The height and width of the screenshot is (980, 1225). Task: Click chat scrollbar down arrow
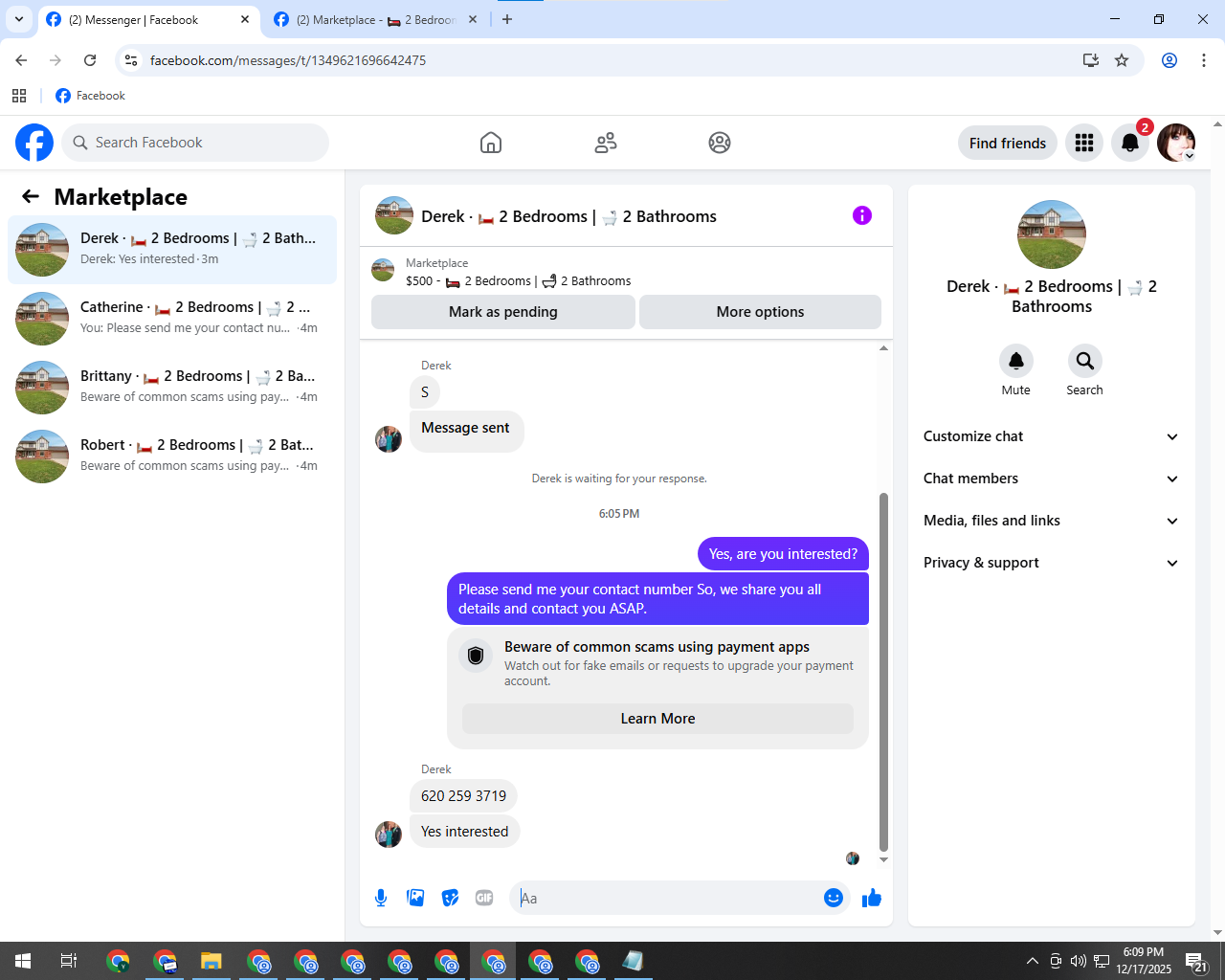click(x=883, y=859)
